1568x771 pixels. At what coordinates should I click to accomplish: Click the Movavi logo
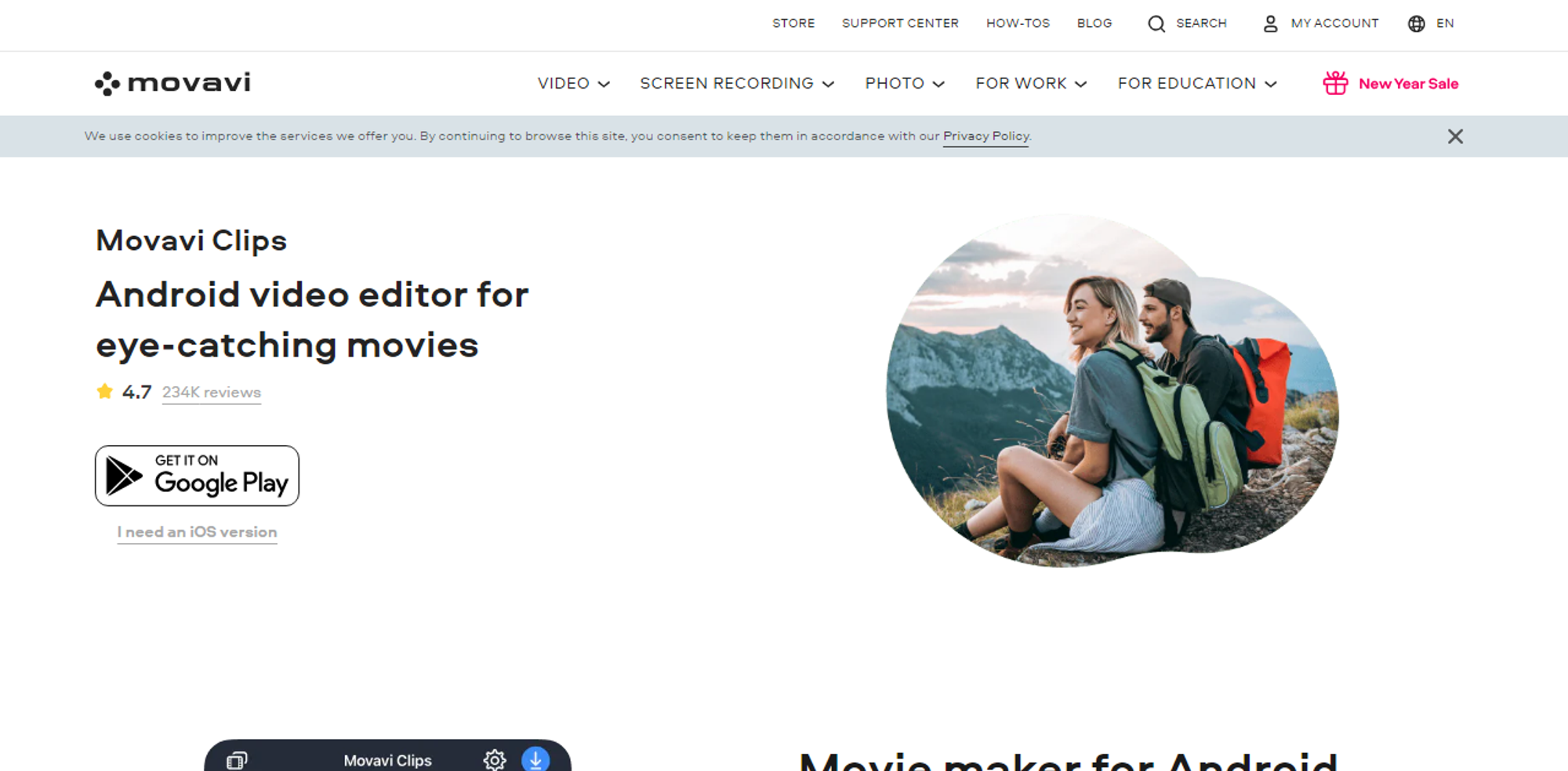pyautogui.click(x=172, y=83)
